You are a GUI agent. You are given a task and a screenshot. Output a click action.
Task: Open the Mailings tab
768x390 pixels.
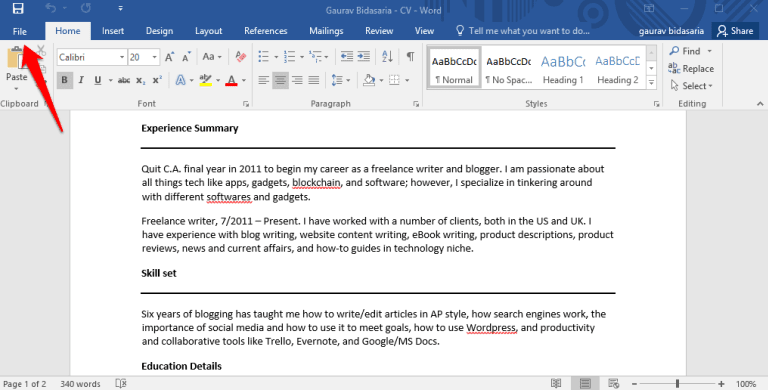tap(326, 31)
